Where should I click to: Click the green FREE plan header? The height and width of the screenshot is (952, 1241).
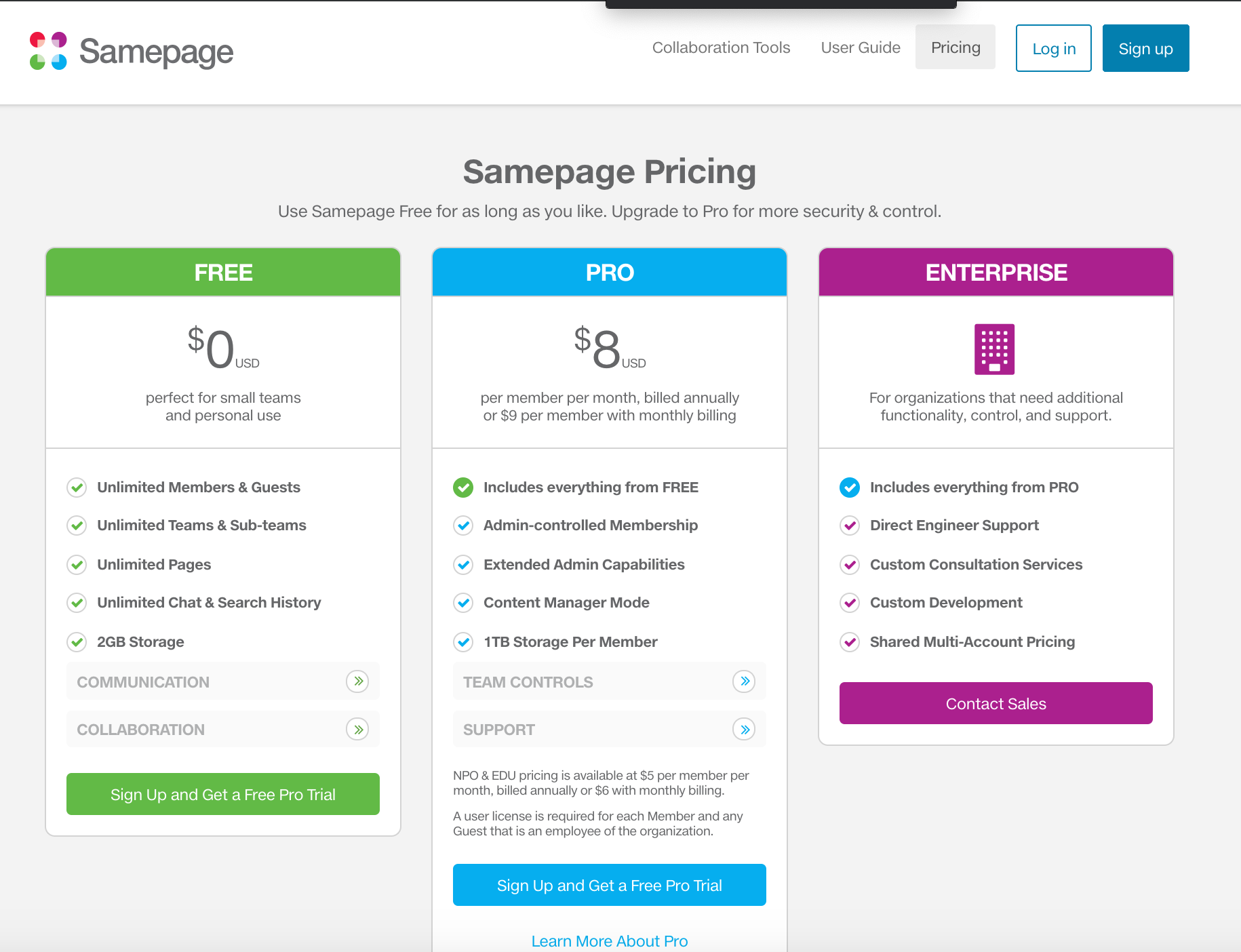point(223,273)
